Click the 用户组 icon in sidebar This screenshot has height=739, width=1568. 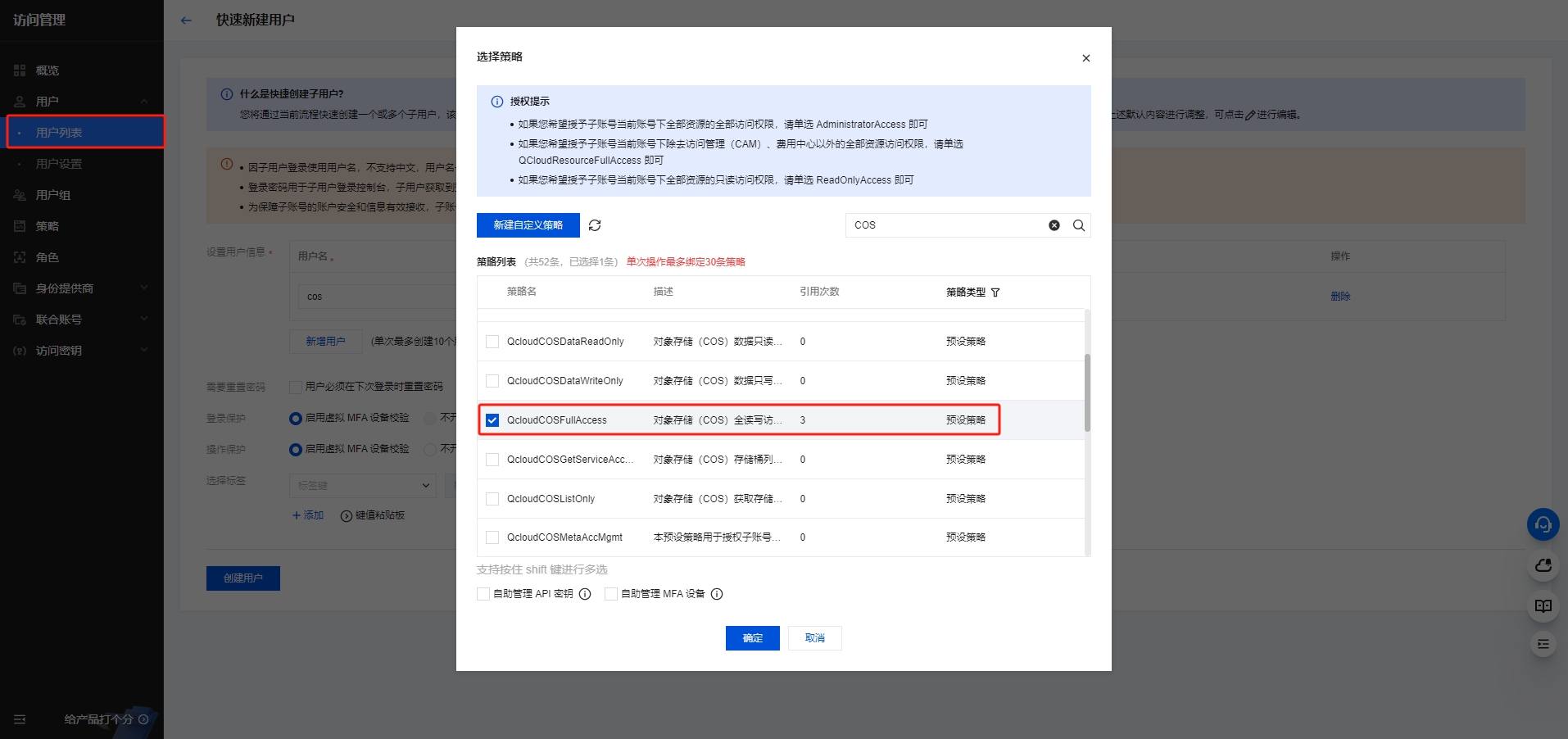[20, 195]
